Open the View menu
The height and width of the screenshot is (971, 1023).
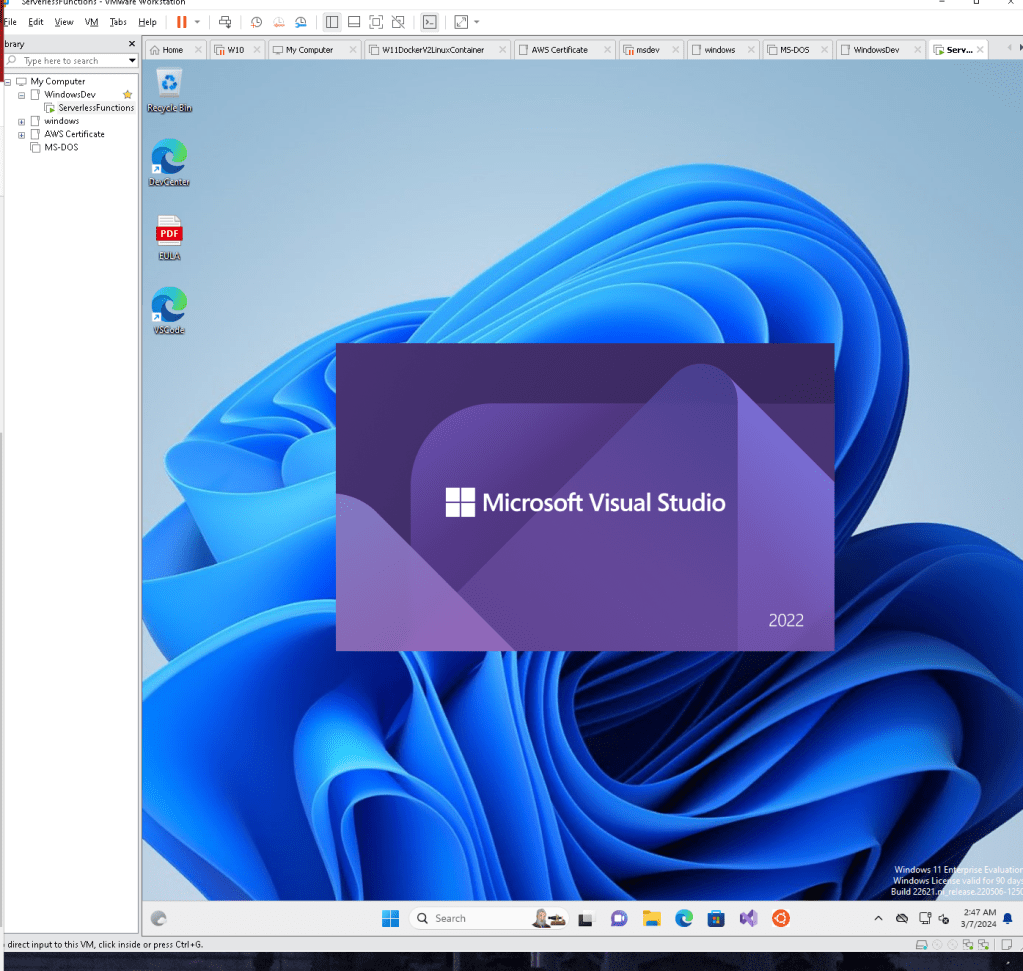(64, 22)
